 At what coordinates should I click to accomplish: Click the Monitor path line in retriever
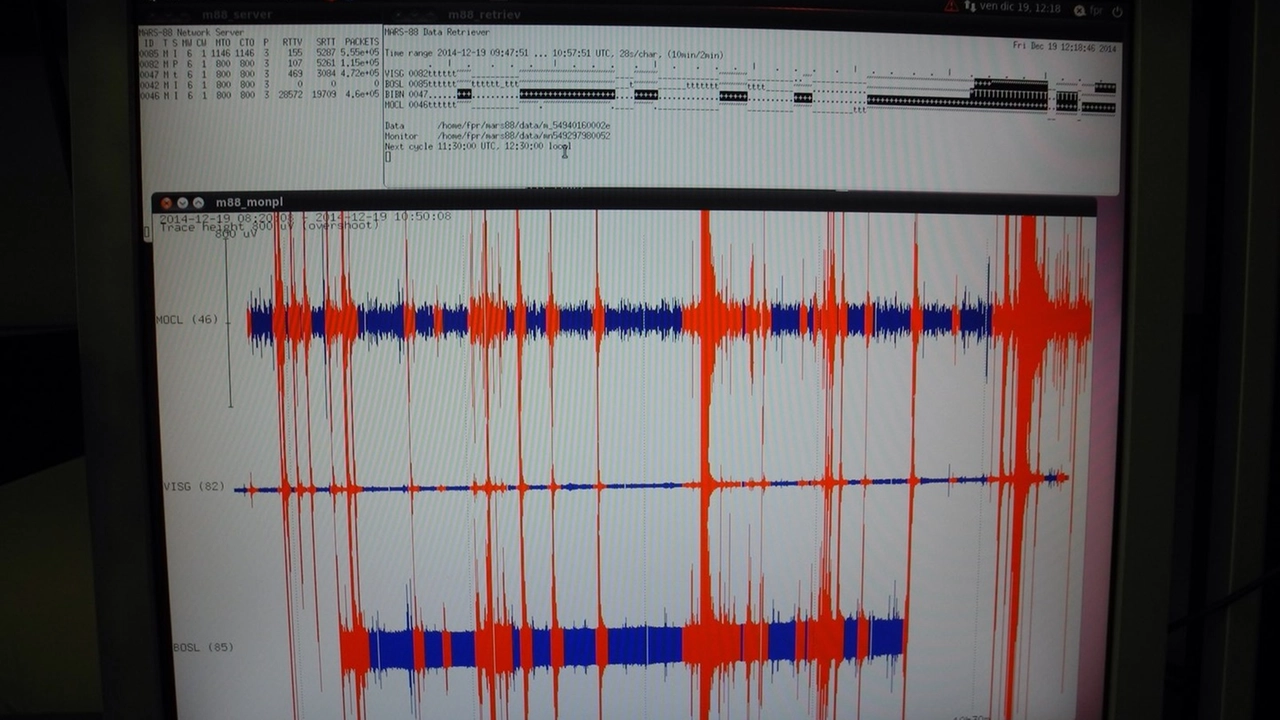[x=497, y=136]
